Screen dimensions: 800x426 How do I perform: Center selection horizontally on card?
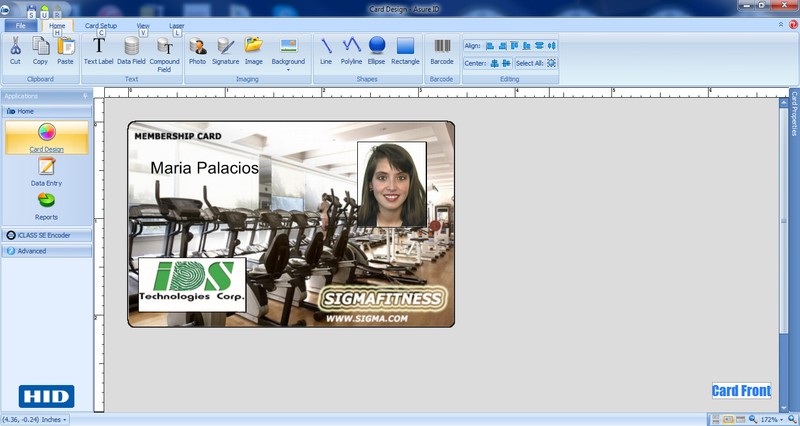coord(494,63)
